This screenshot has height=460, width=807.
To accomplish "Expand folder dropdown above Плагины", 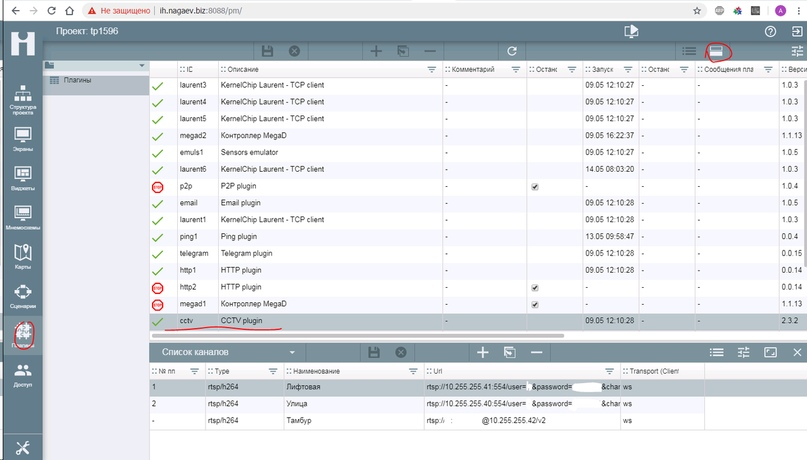I will [x=142, y=65].
